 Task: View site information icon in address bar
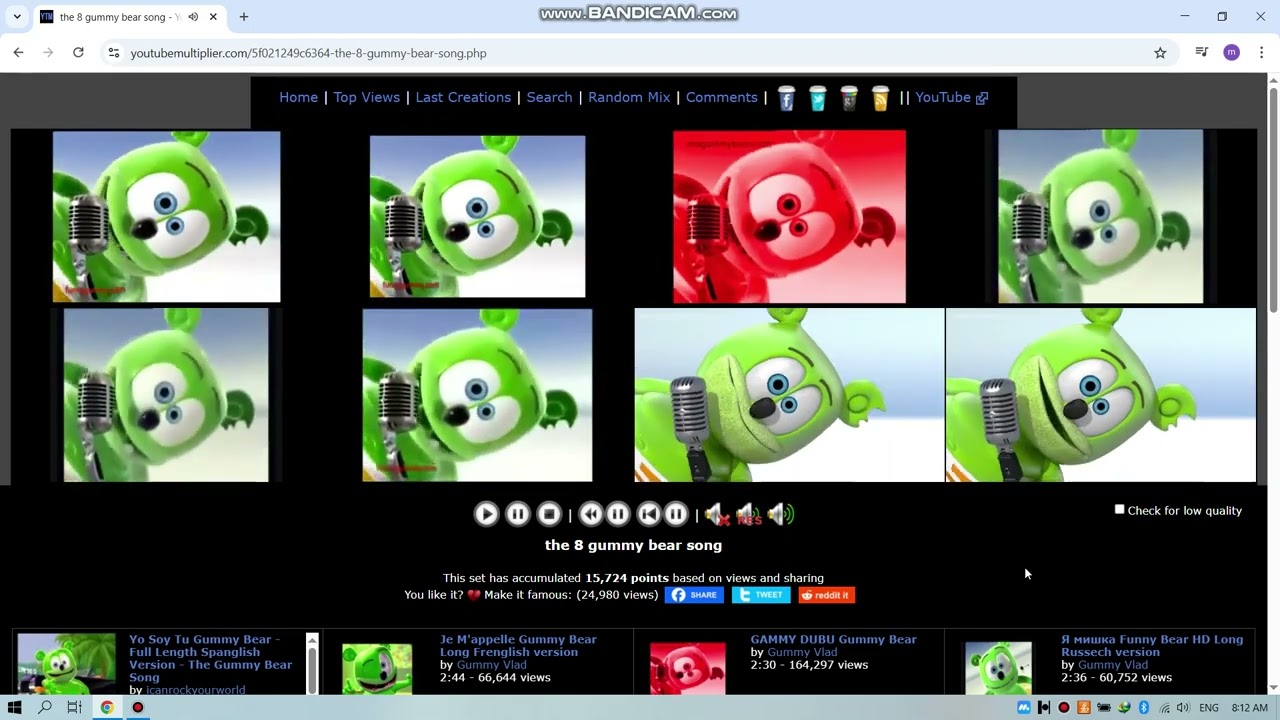[114, 53]
